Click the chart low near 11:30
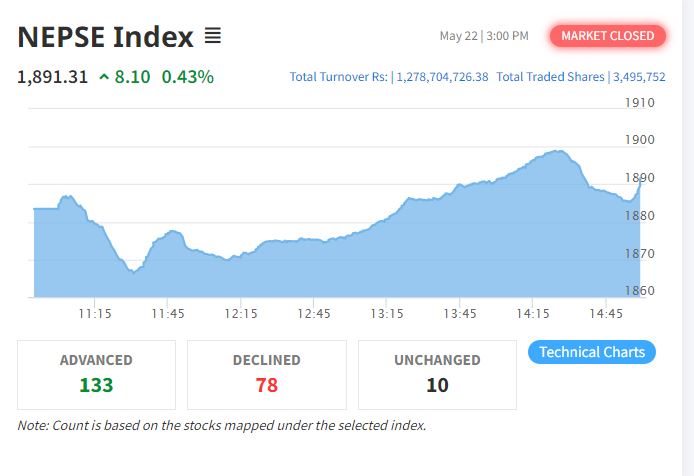 pos(133,272)
